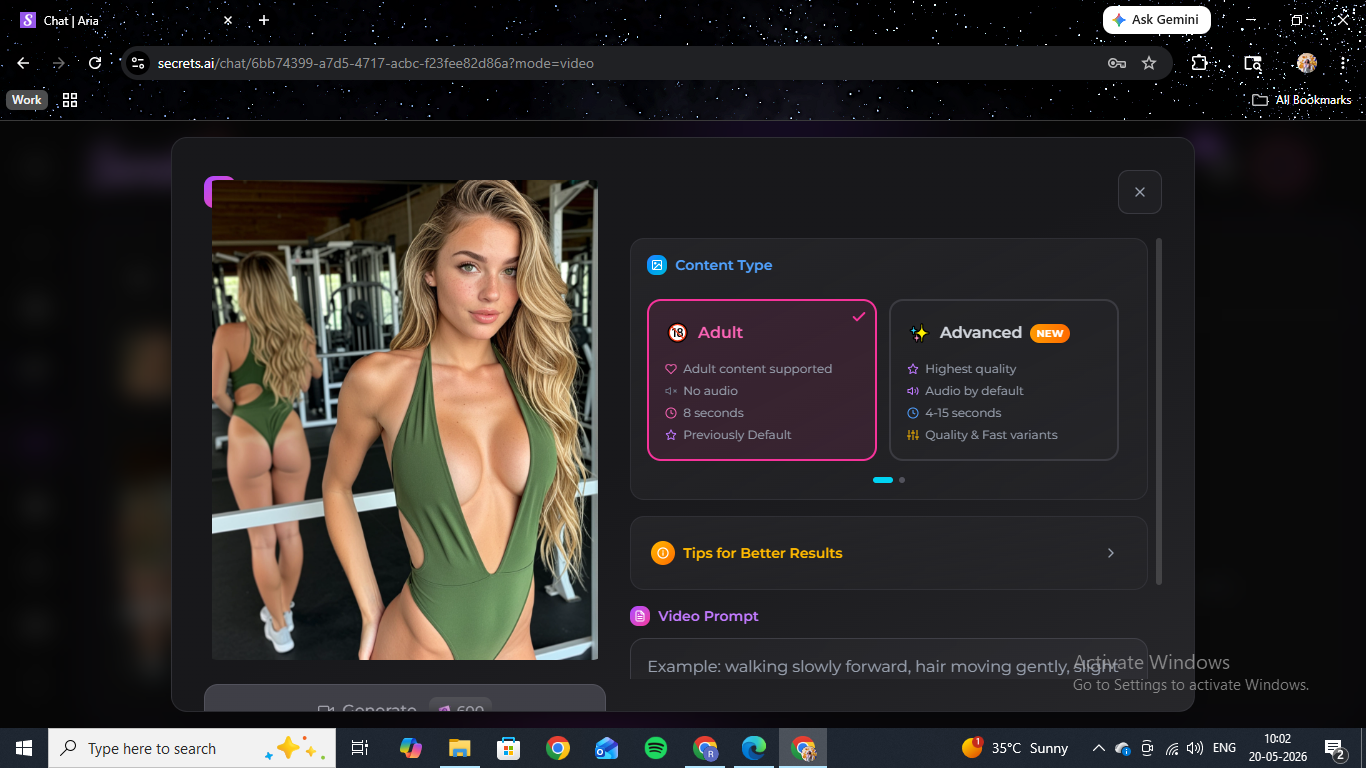Screen dimensions: 1366x768
Task: Click the taskbar search box
Action: pyautogui.click(x=192, y=748)
